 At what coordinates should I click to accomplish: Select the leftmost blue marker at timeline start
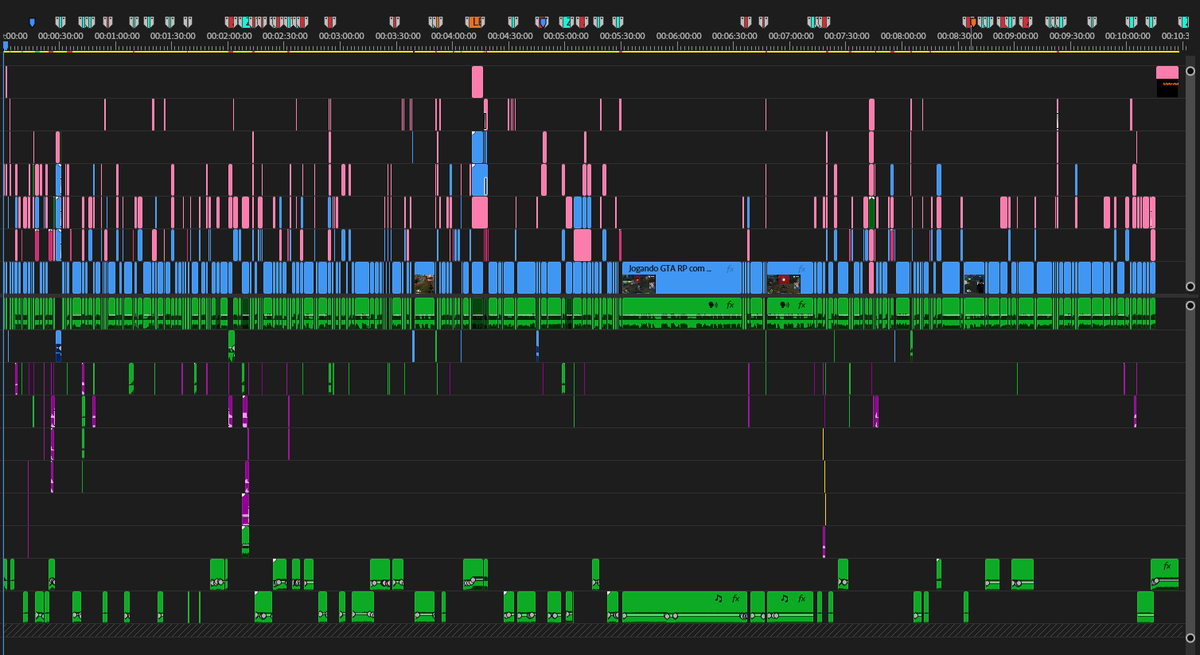[x=32, y=21]
